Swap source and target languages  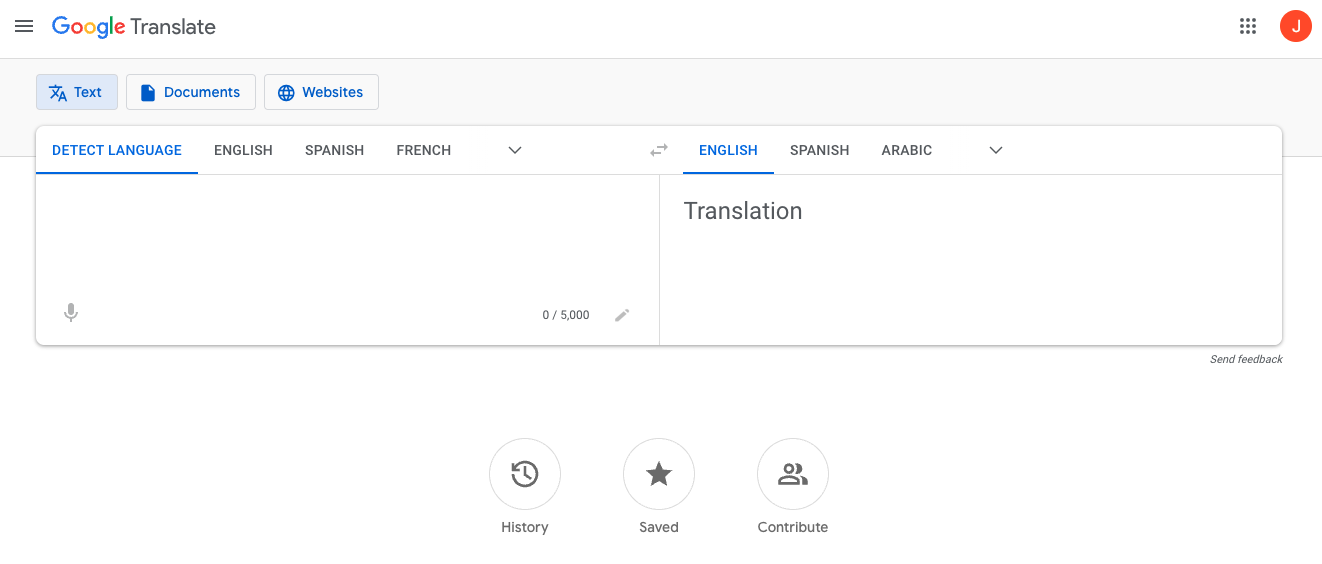tap(659, 150)
